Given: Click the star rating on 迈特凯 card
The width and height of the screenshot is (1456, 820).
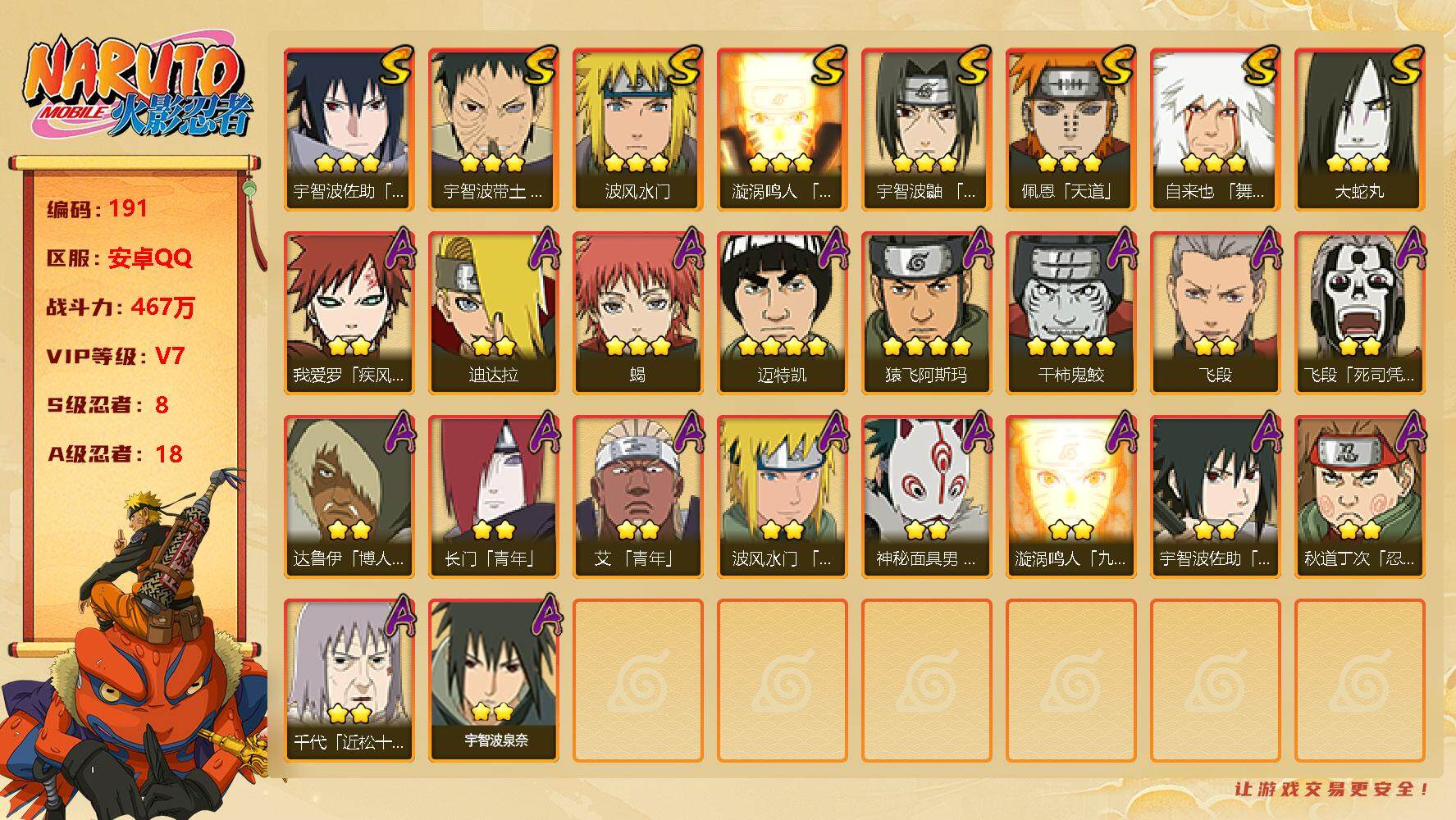Looking at the screenshot, I should pos(782,346).
